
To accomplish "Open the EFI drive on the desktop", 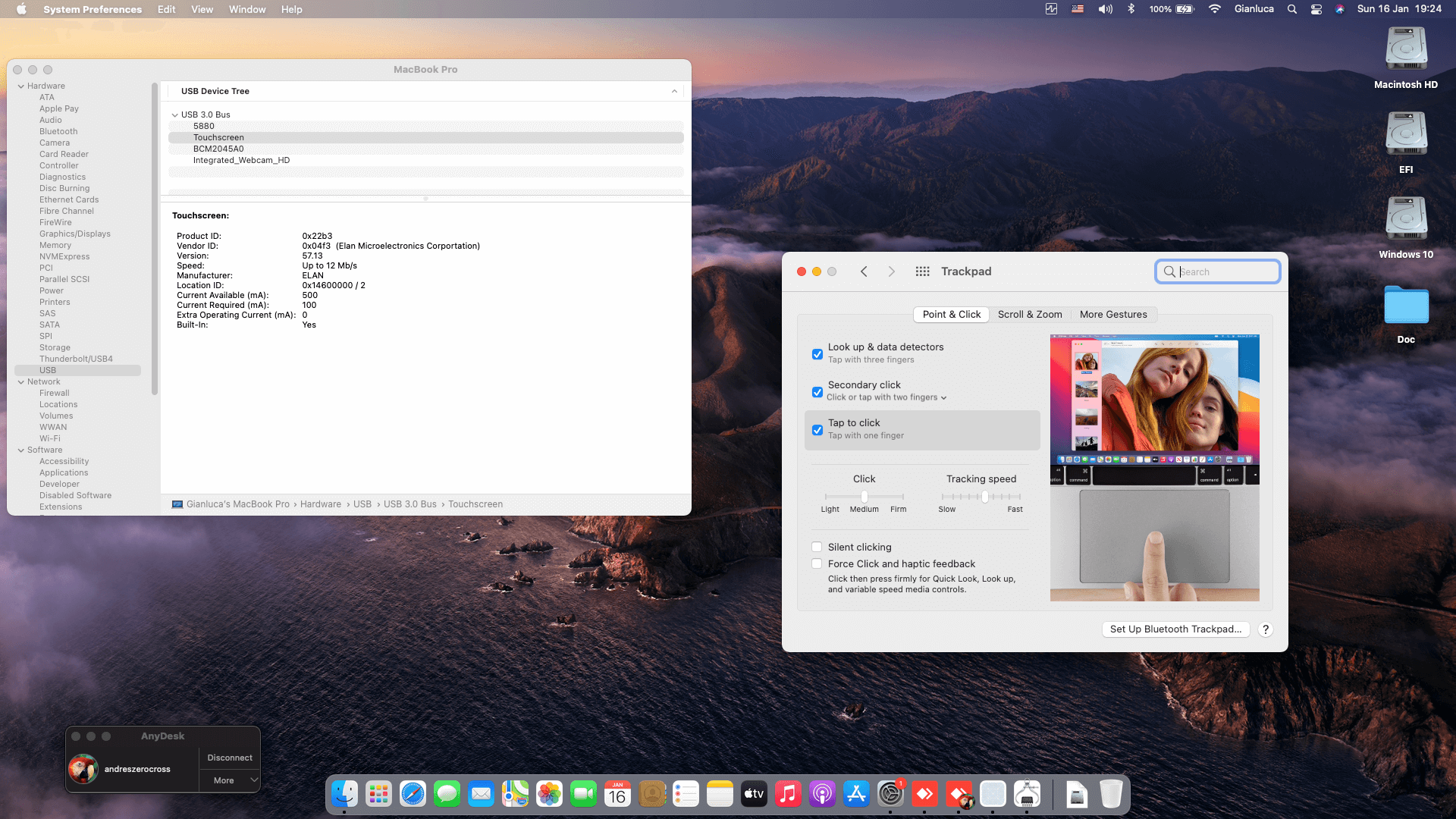I will [x=1406, y=135].
